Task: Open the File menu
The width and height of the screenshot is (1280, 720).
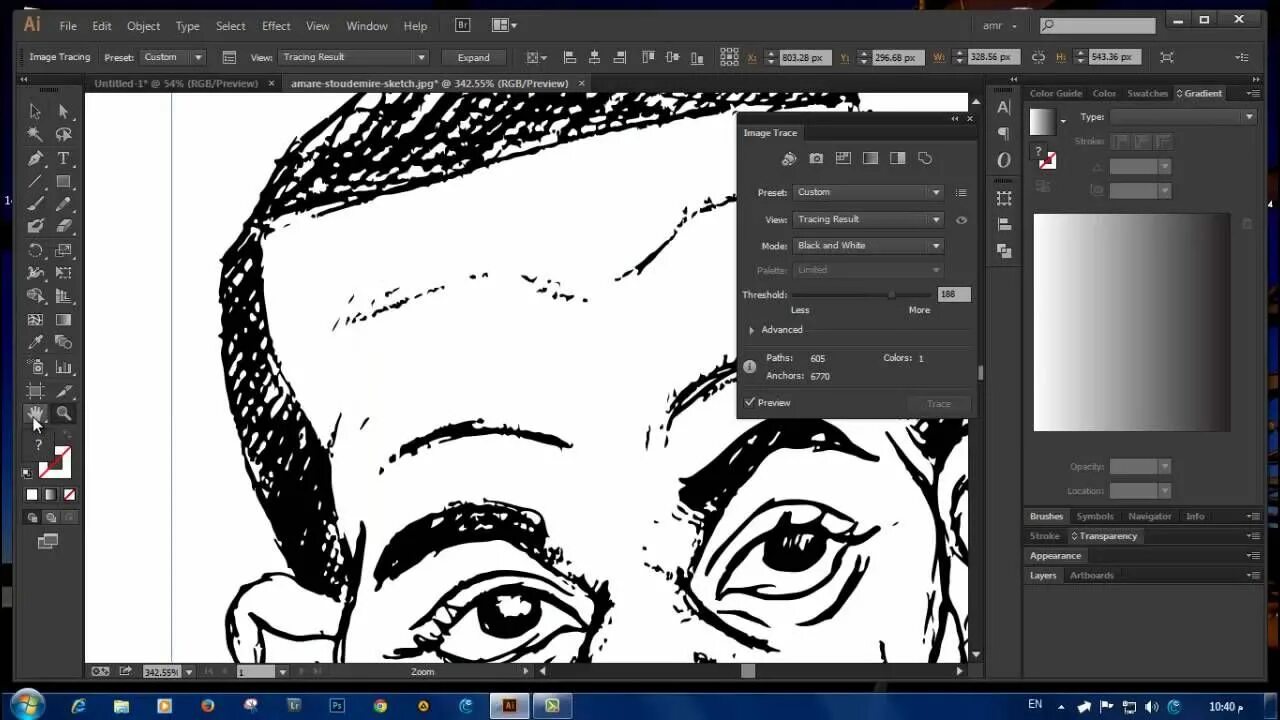Action: [68, 26]
